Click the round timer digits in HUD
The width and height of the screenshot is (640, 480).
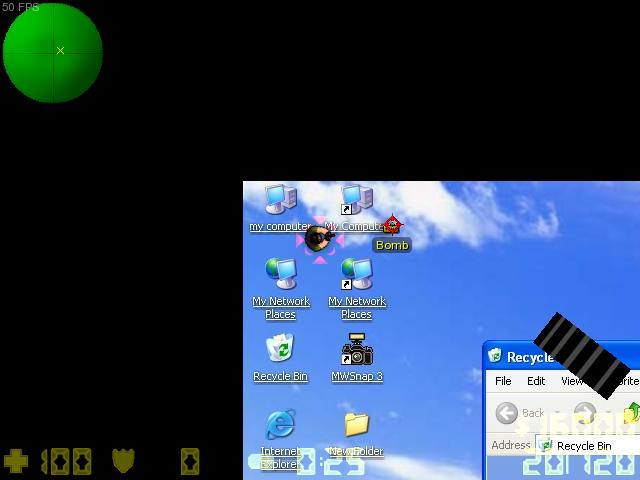pos(331,463)
